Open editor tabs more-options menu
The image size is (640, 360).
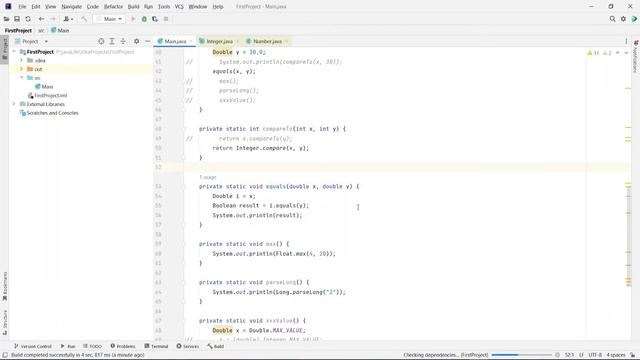click(x=626, y=41)
